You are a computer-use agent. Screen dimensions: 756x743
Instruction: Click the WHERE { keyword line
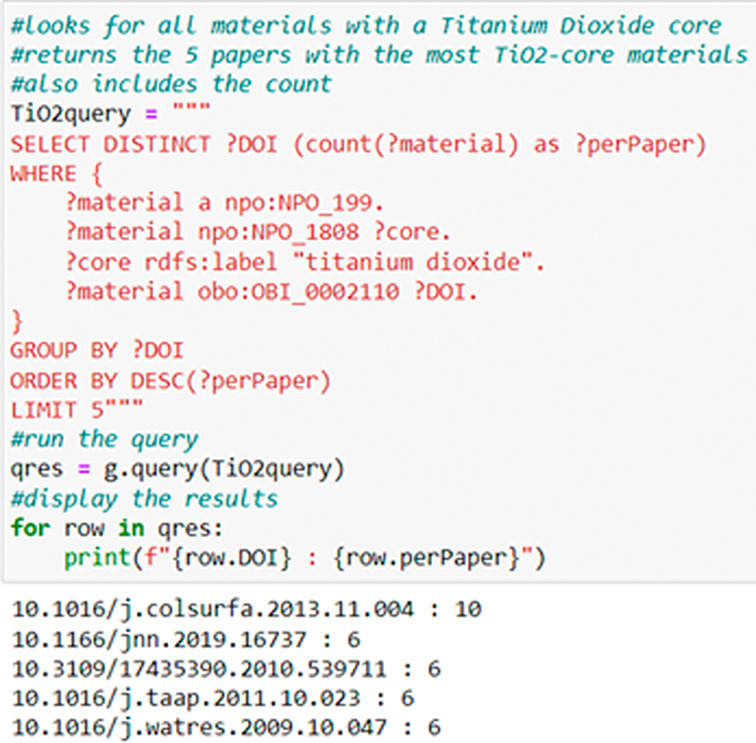pos(55,174)
